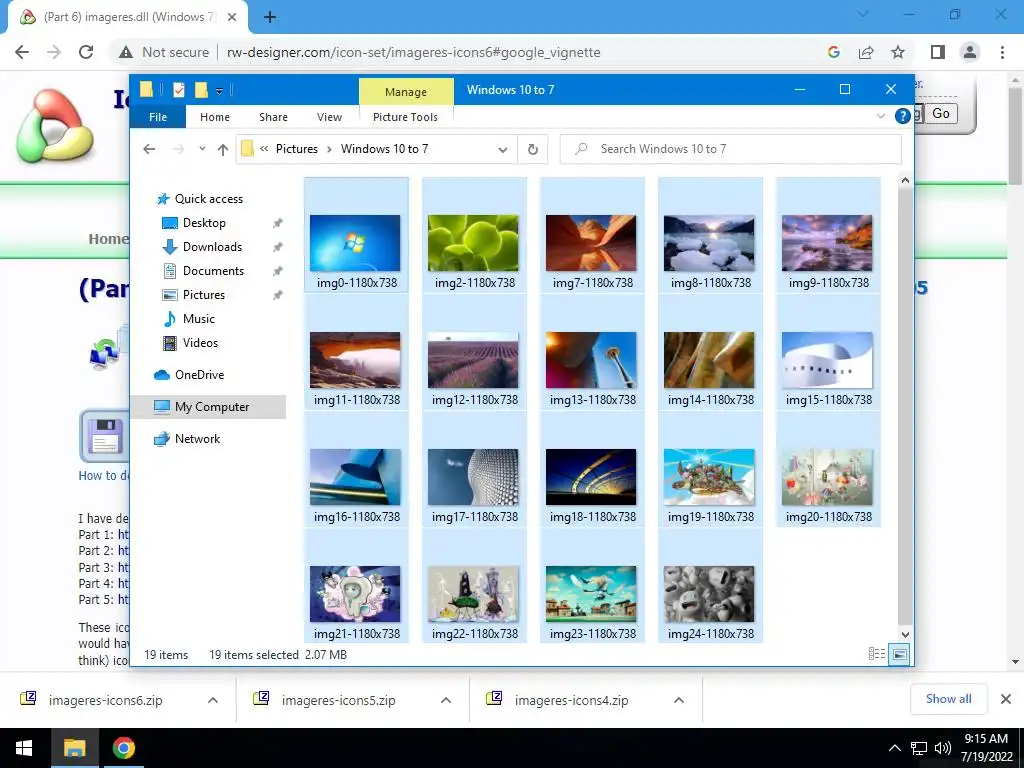Image resolution: width=1024 pixels, height=768 pixels.
Task: Switch to the Home ribbon tab
Action: pos(215,117)
